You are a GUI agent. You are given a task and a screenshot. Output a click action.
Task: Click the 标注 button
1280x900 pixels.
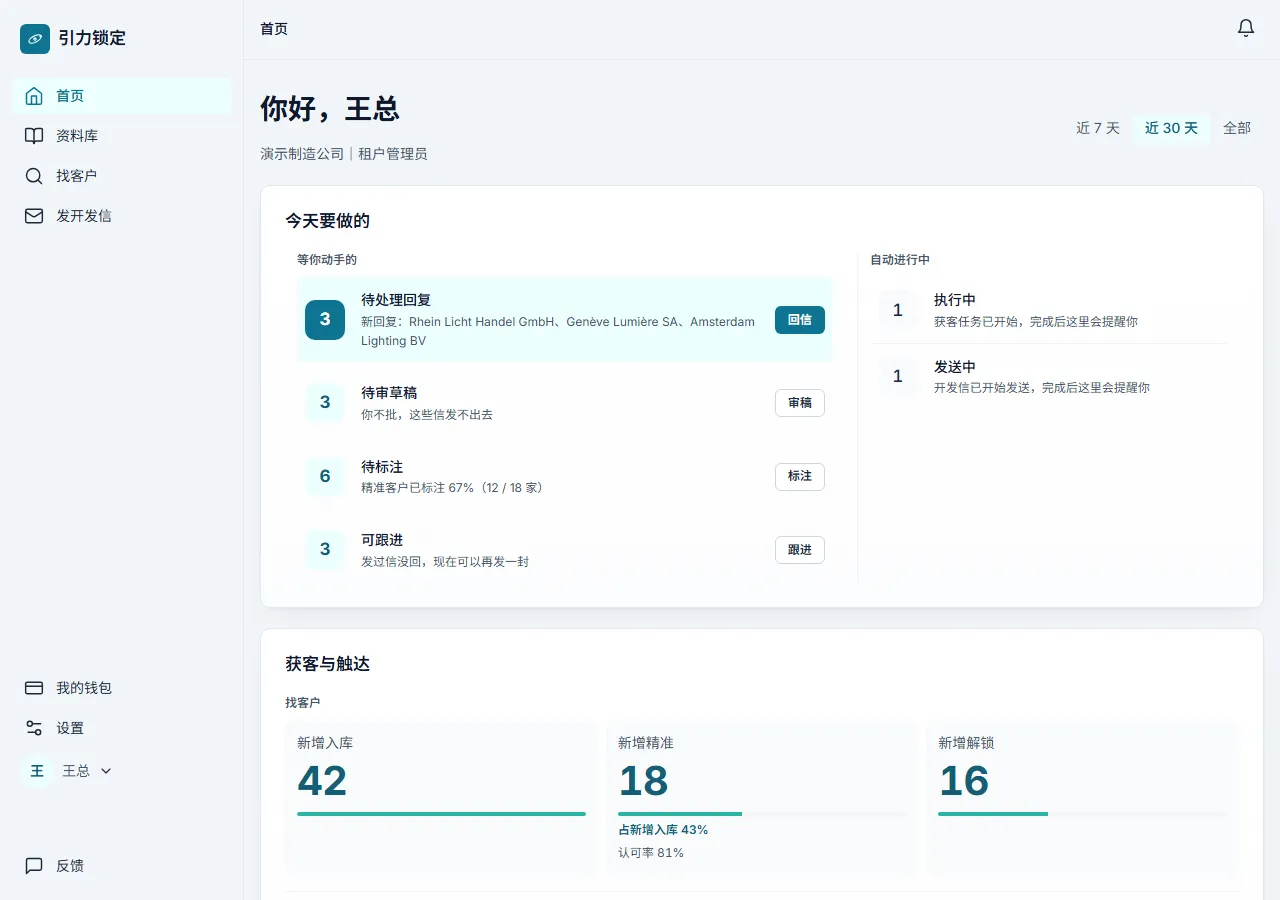[800, 477]
